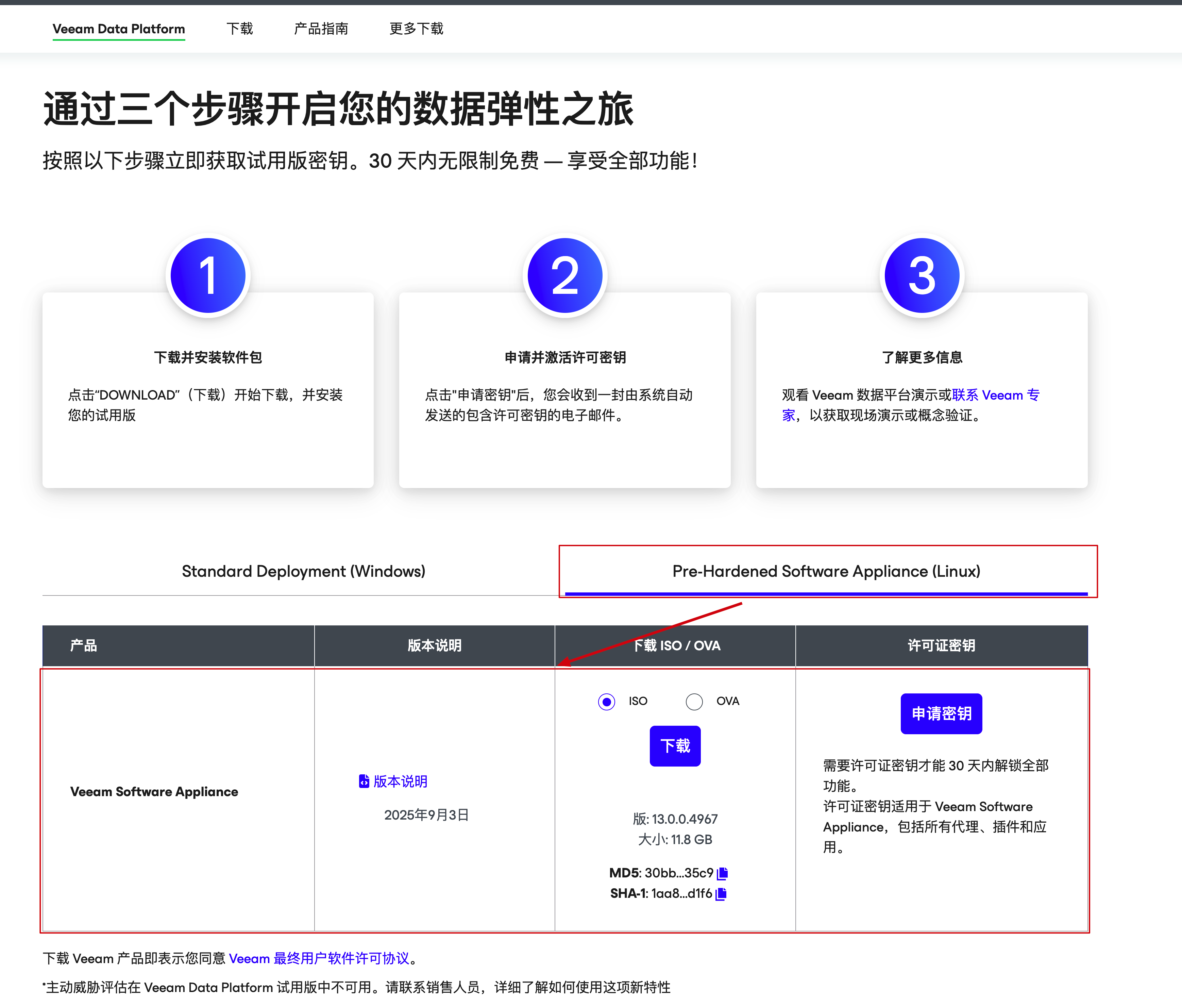Click the 申请密钥 request key button
Image resolution: width=1182 pixels, height=1008 pixels.
point(941,713)
